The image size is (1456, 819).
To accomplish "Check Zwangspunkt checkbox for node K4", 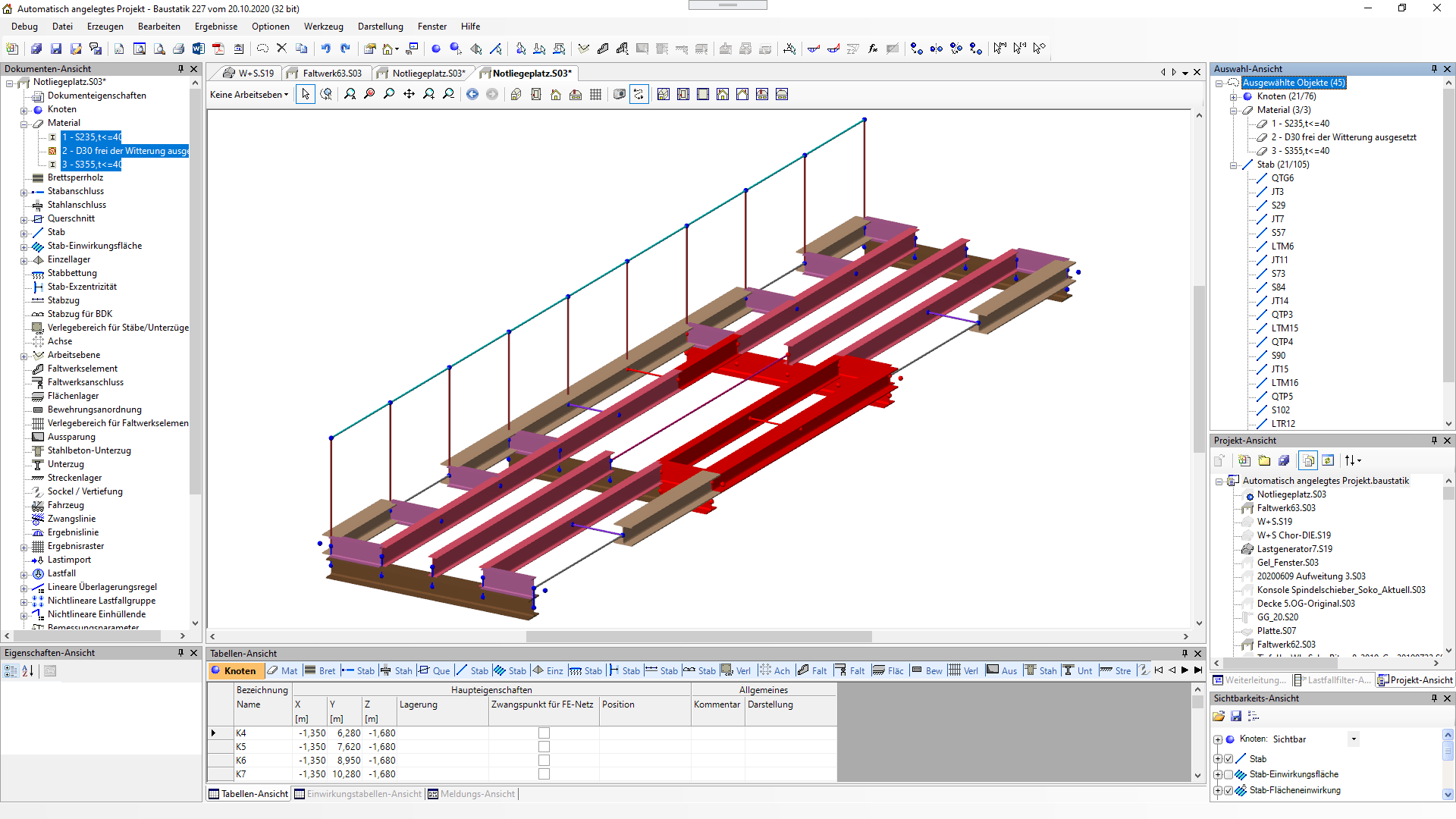I will [544, 733].
